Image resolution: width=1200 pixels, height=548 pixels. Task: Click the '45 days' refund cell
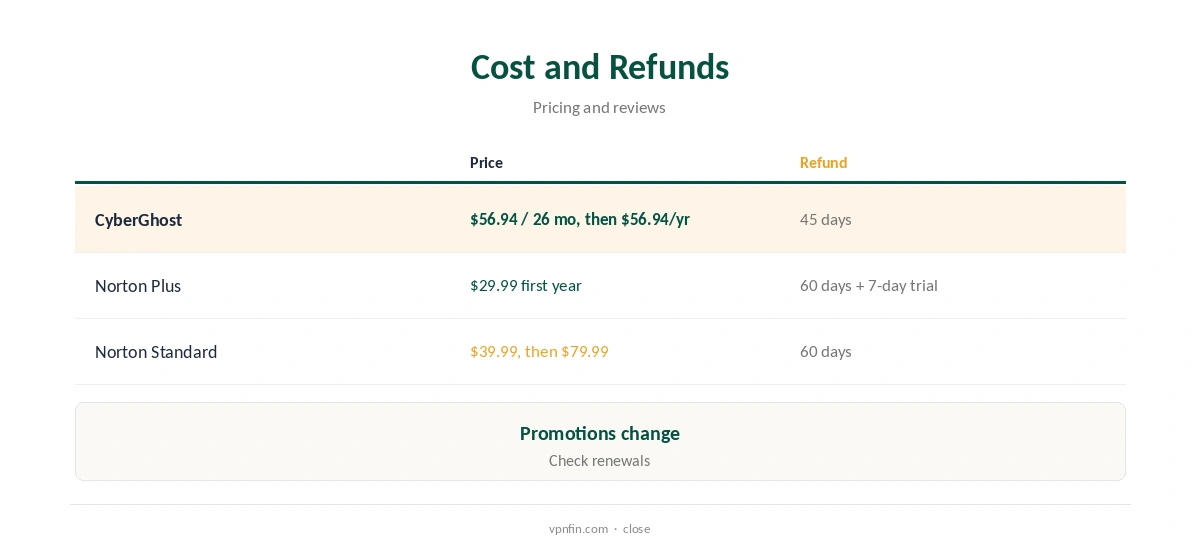pos(826,219)
